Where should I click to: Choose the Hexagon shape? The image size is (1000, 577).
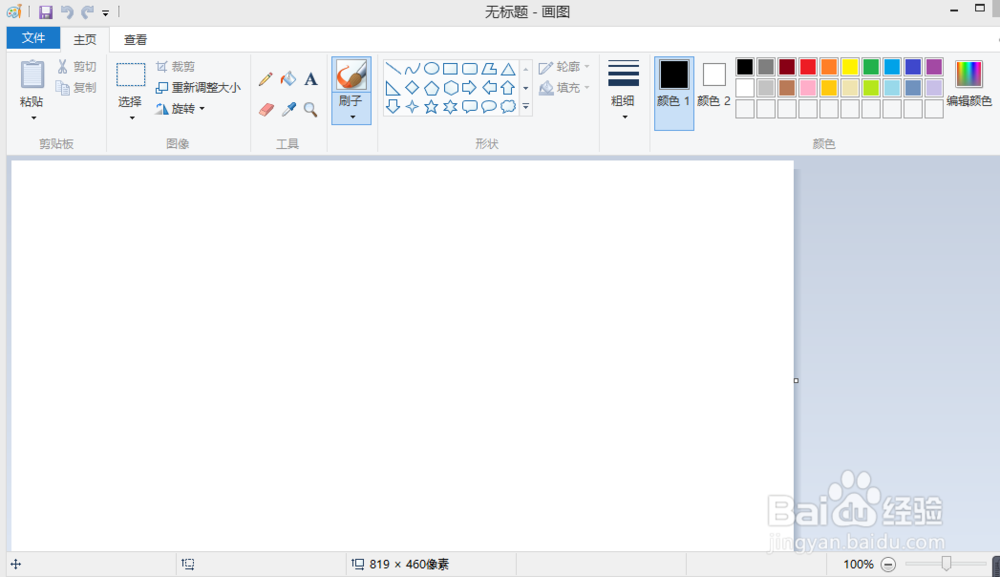(451, 88)
